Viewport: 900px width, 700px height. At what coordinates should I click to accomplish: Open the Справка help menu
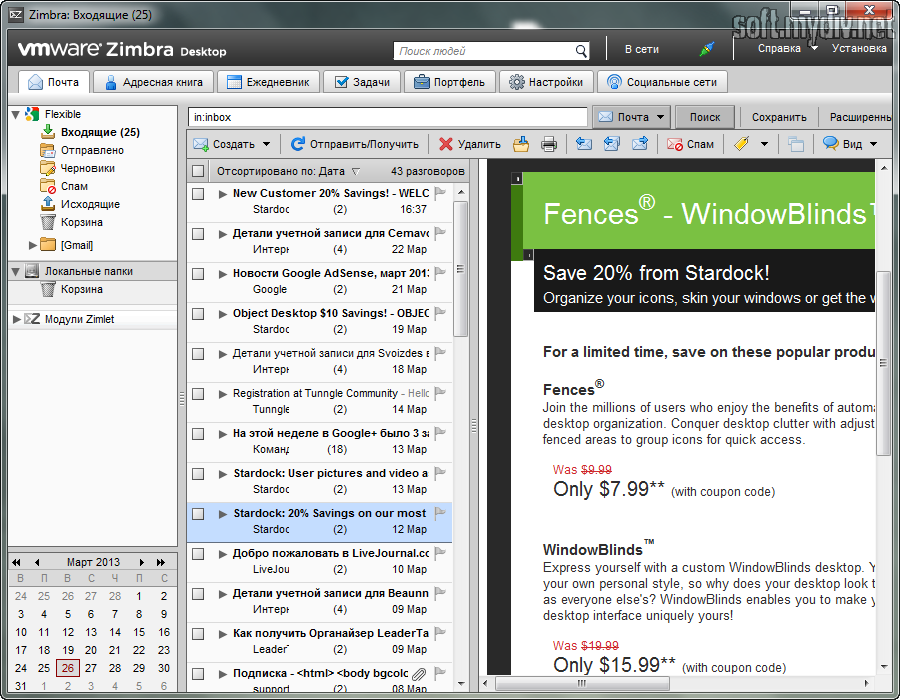coord(787,48)
